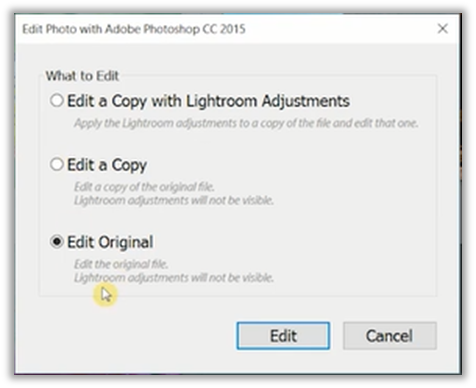Select the Edit a Copy with Lightroom Adjustments radio button

pos(57,100)
